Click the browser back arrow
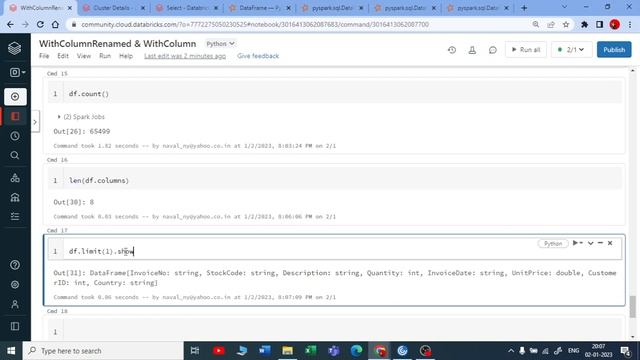This screenshot has width=640, height=360. pos(10,24)
